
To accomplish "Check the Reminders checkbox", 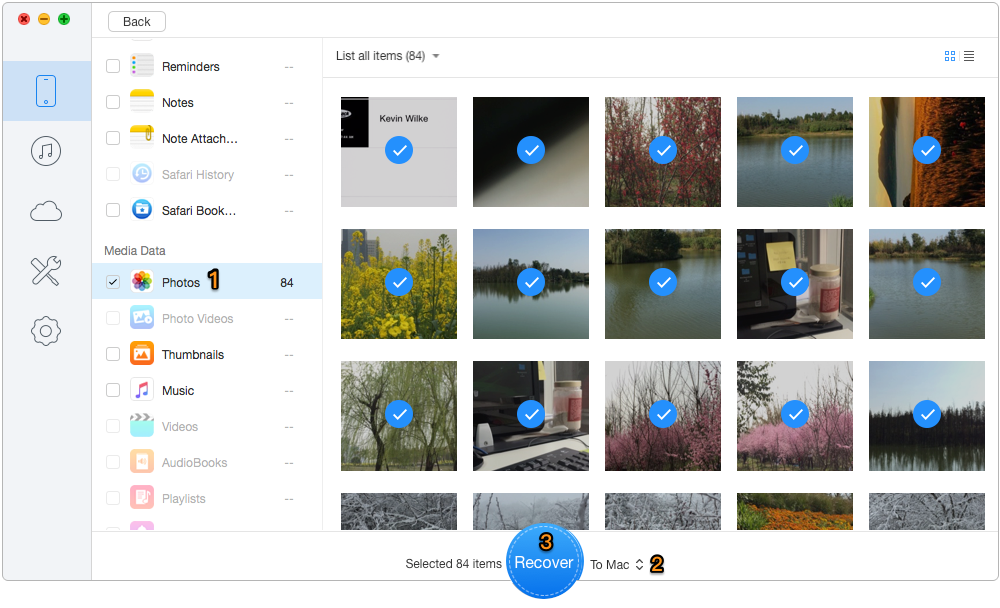I will pos(113,66).
